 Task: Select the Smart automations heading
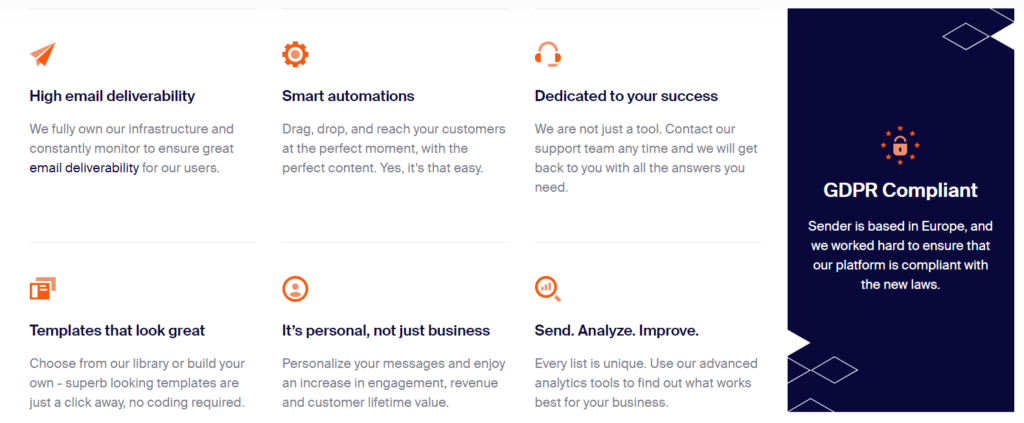click(348, 96)
